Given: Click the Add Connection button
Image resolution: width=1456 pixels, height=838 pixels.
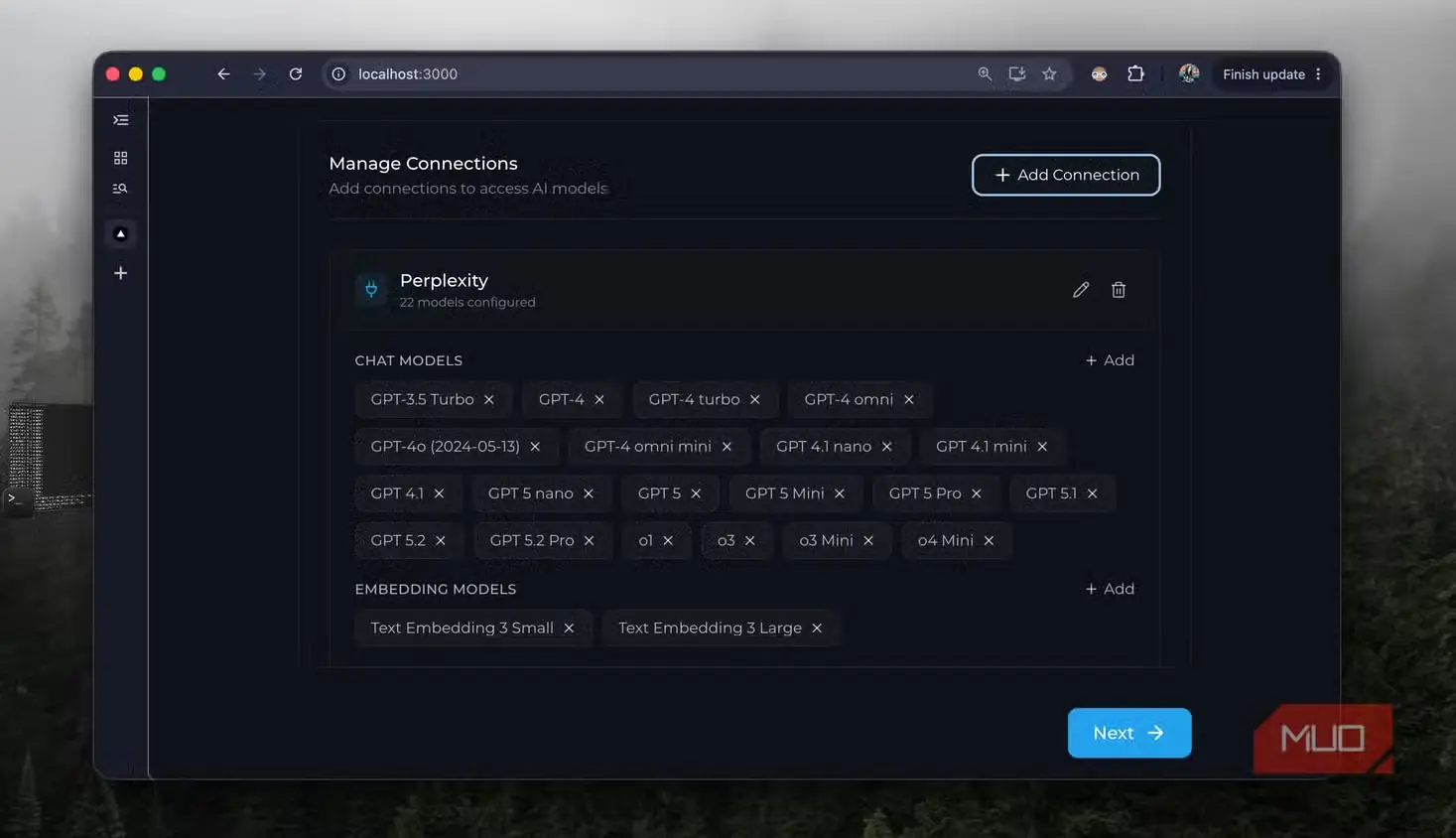Looking at the screenshot, I should click(x=1066, y=175).
